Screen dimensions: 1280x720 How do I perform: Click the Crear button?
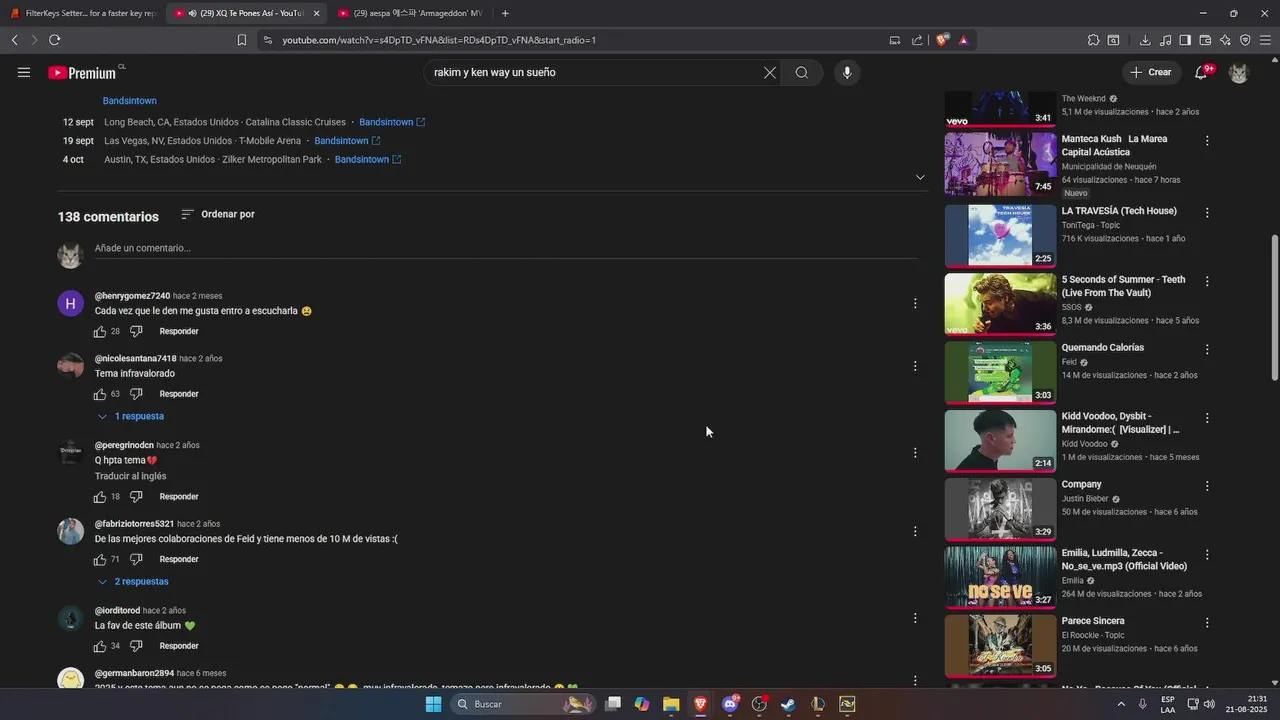(x=1151, y=72)
